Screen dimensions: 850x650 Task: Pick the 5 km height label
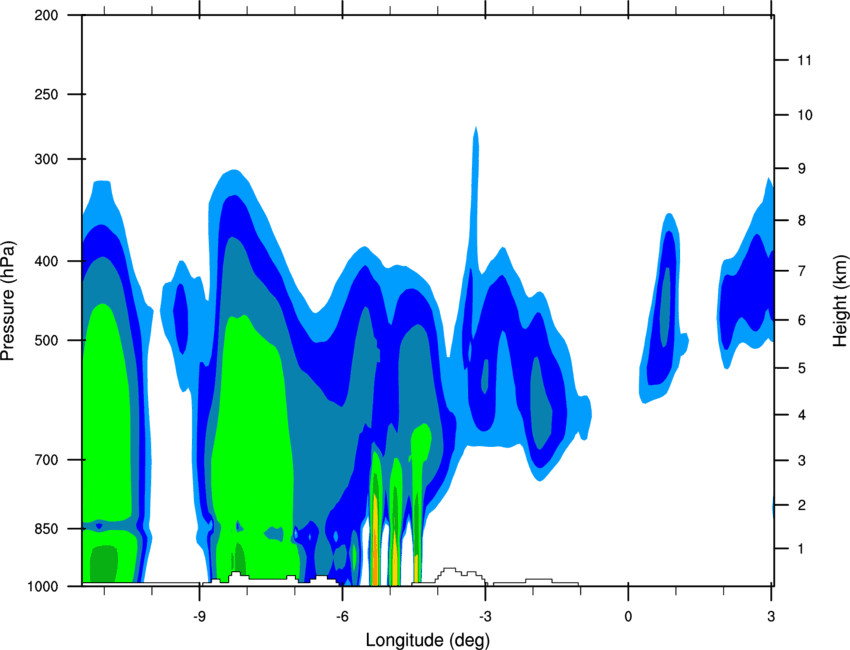coord(802,368)
